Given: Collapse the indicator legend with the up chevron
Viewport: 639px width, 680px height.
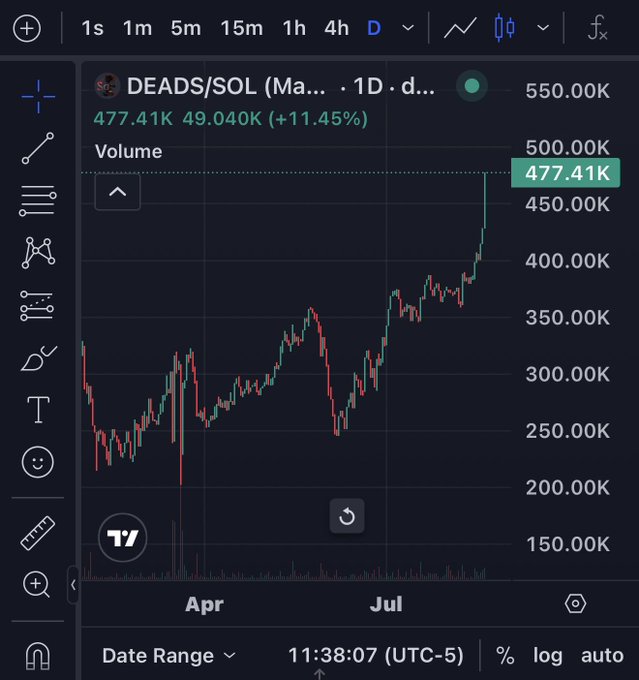Looking at the screenshot, I should click(118, 192).
